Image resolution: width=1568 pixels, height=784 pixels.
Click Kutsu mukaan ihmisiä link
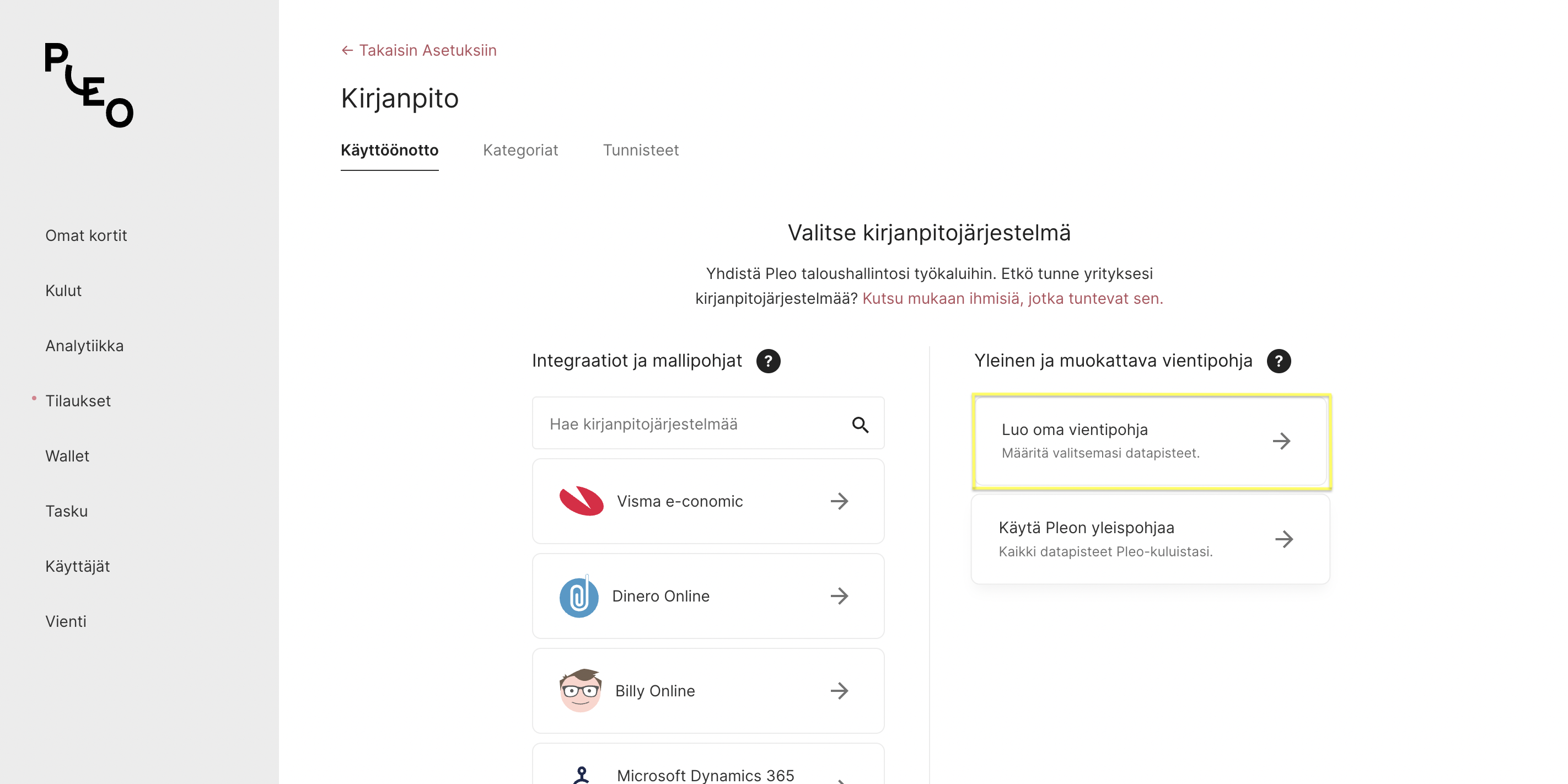pyautogui.click(x=1012, y=298)
